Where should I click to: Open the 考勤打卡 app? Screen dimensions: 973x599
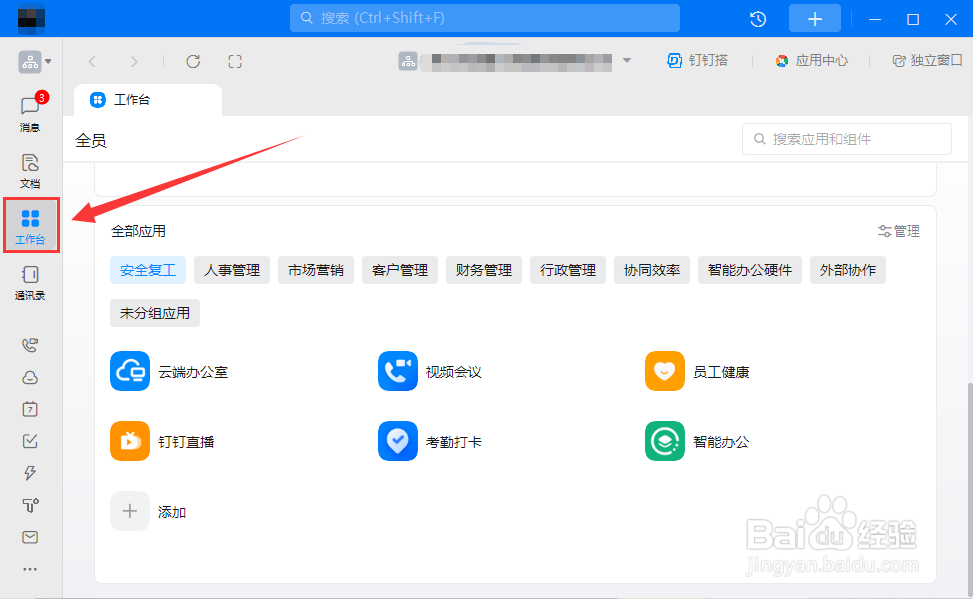click(430, 441)
